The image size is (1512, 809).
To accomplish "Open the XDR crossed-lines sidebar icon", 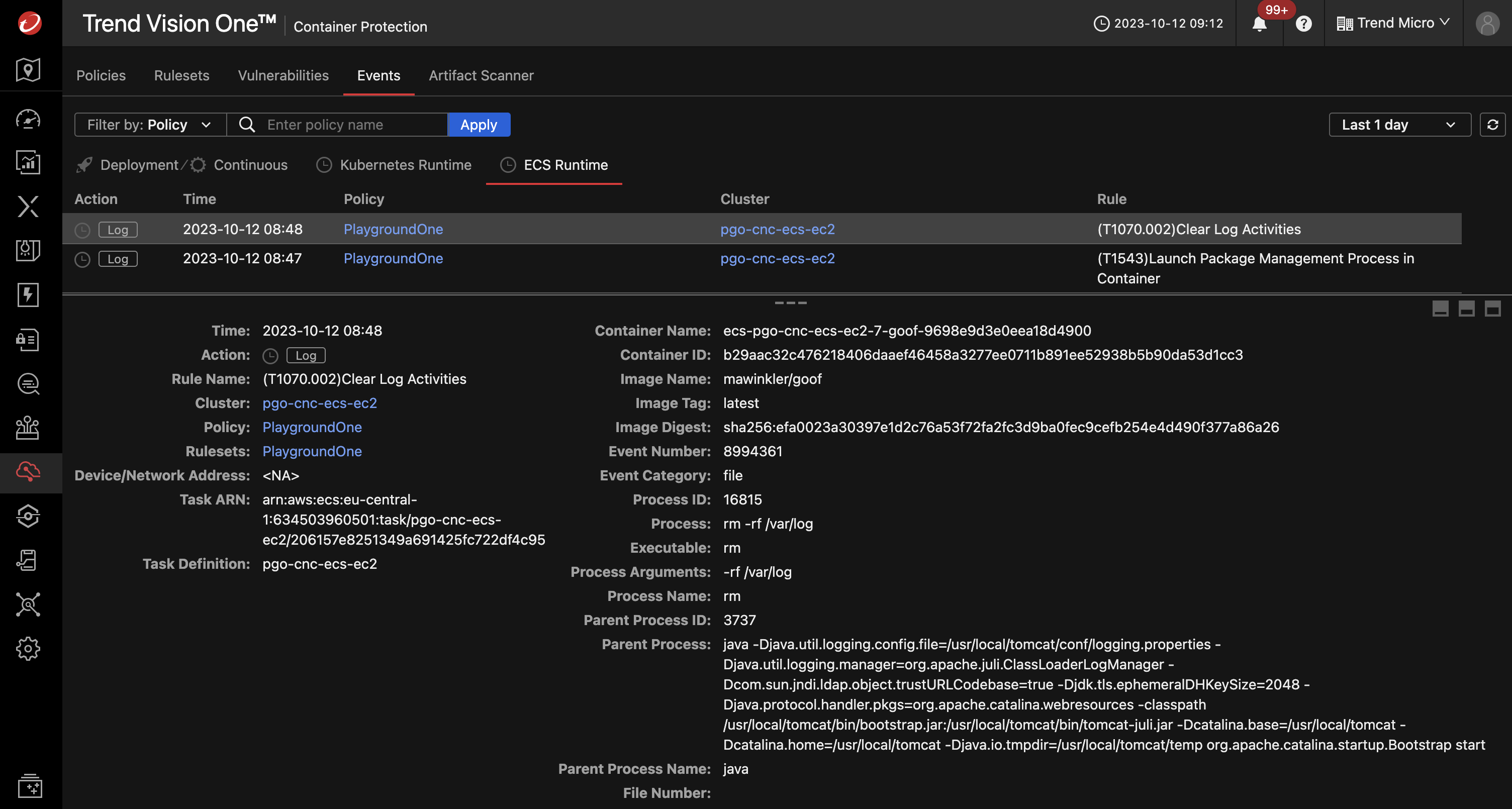I will 28,207.
